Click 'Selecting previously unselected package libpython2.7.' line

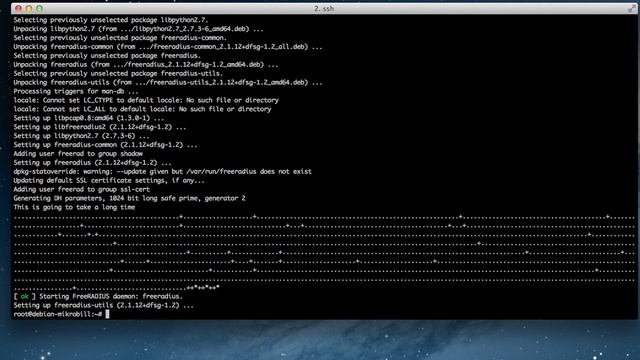click(111, 20)
